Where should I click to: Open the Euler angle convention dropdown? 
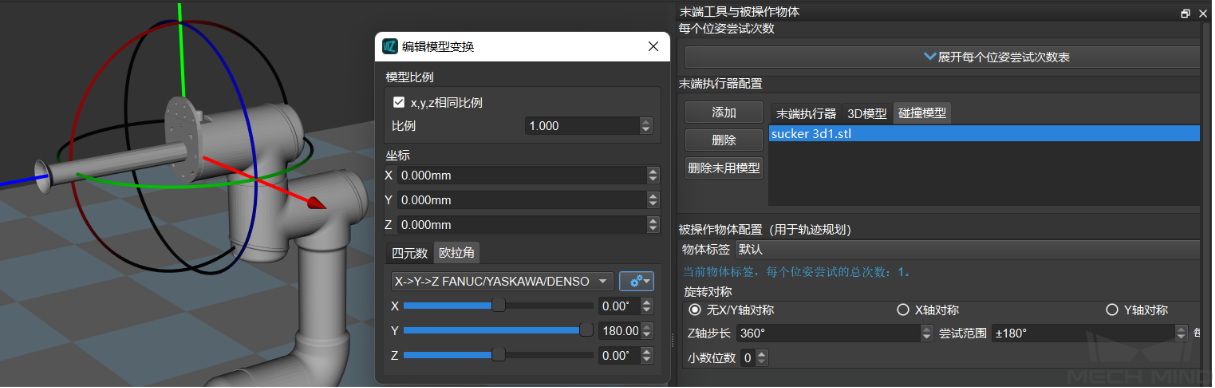[501, 281]
